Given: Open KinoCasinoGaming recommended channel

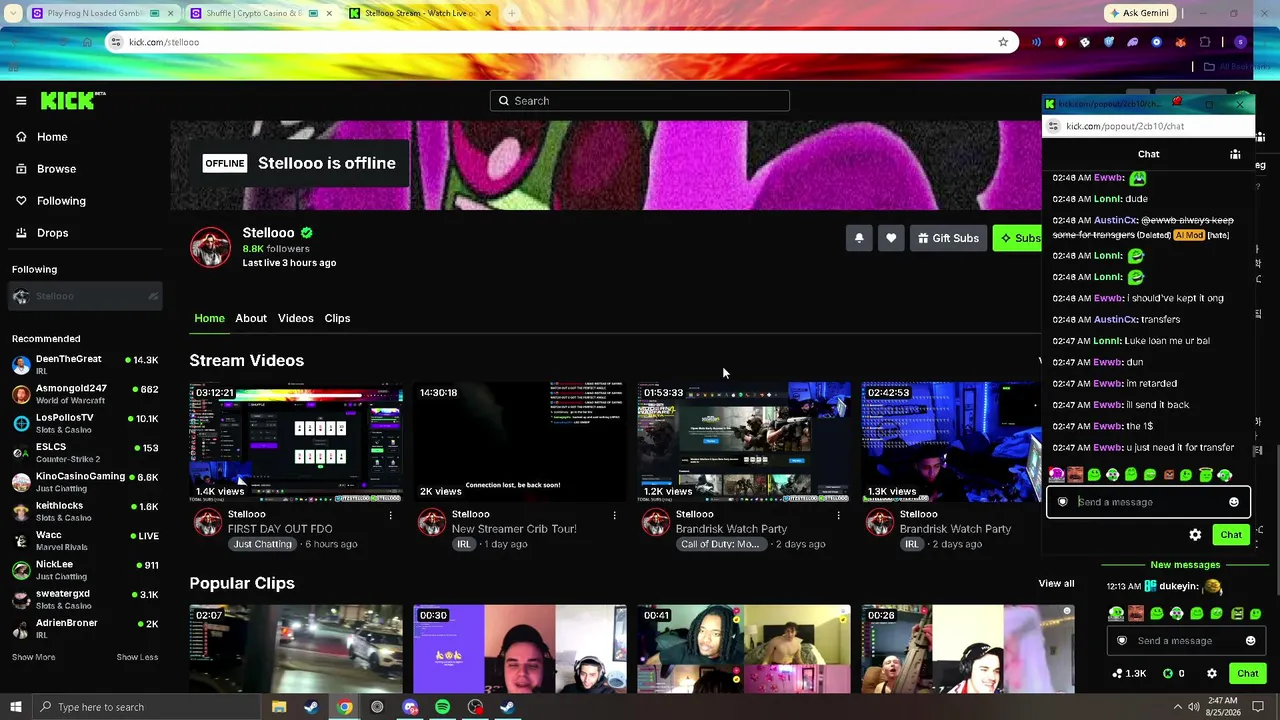Looking at the screenshot, I should 85,482.
